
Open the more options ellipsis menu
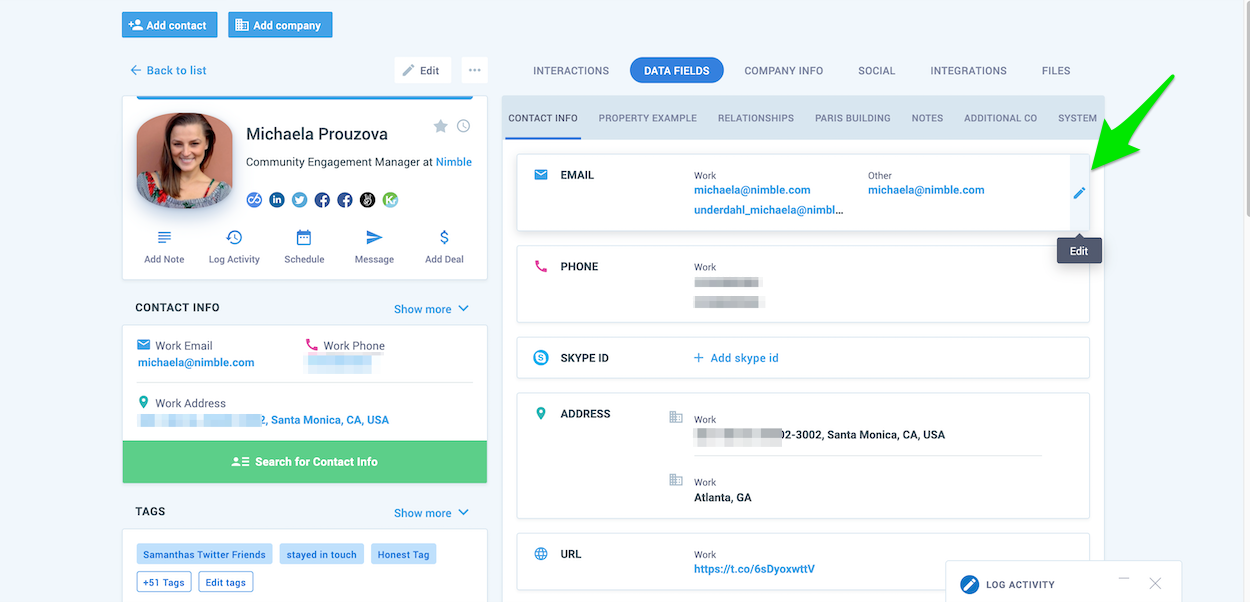coord(474,70)
